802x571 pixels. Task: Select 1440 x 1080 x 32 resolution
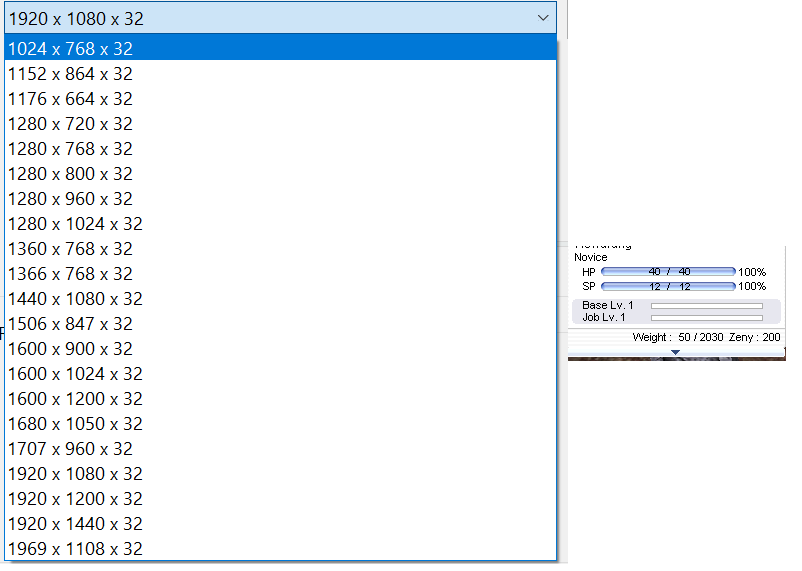280,299
